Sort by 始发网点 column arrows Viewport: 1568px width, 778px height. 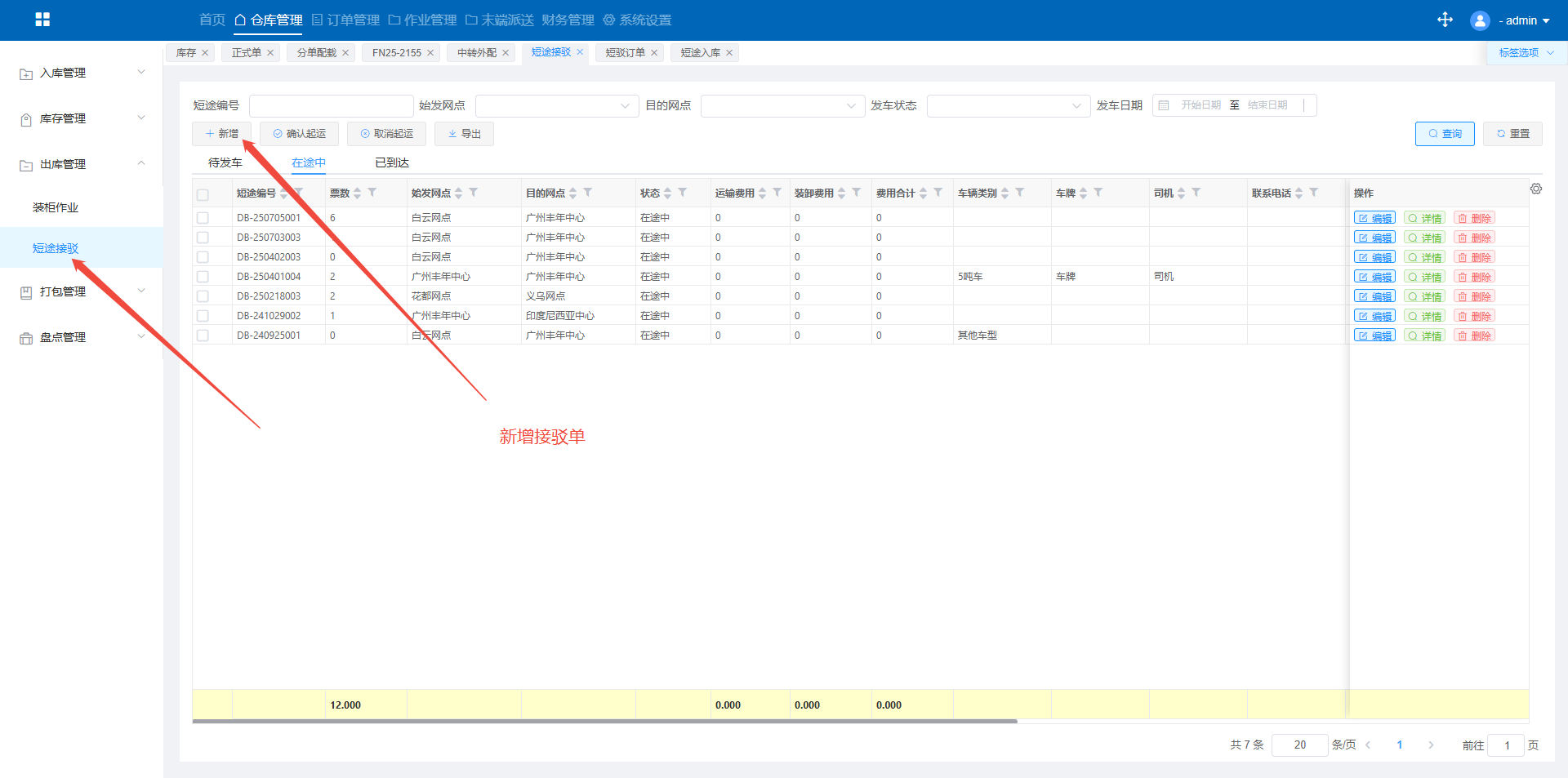459,193
